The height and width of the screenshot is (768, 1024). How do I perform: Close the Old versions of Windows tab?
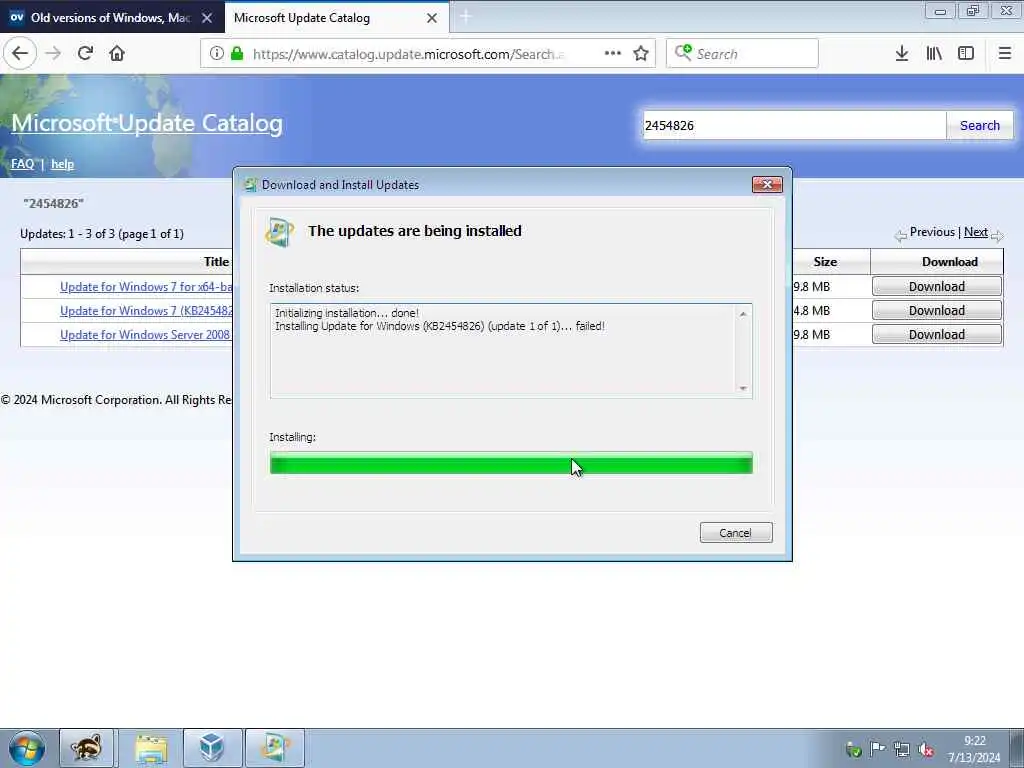[x=207, y=18]
